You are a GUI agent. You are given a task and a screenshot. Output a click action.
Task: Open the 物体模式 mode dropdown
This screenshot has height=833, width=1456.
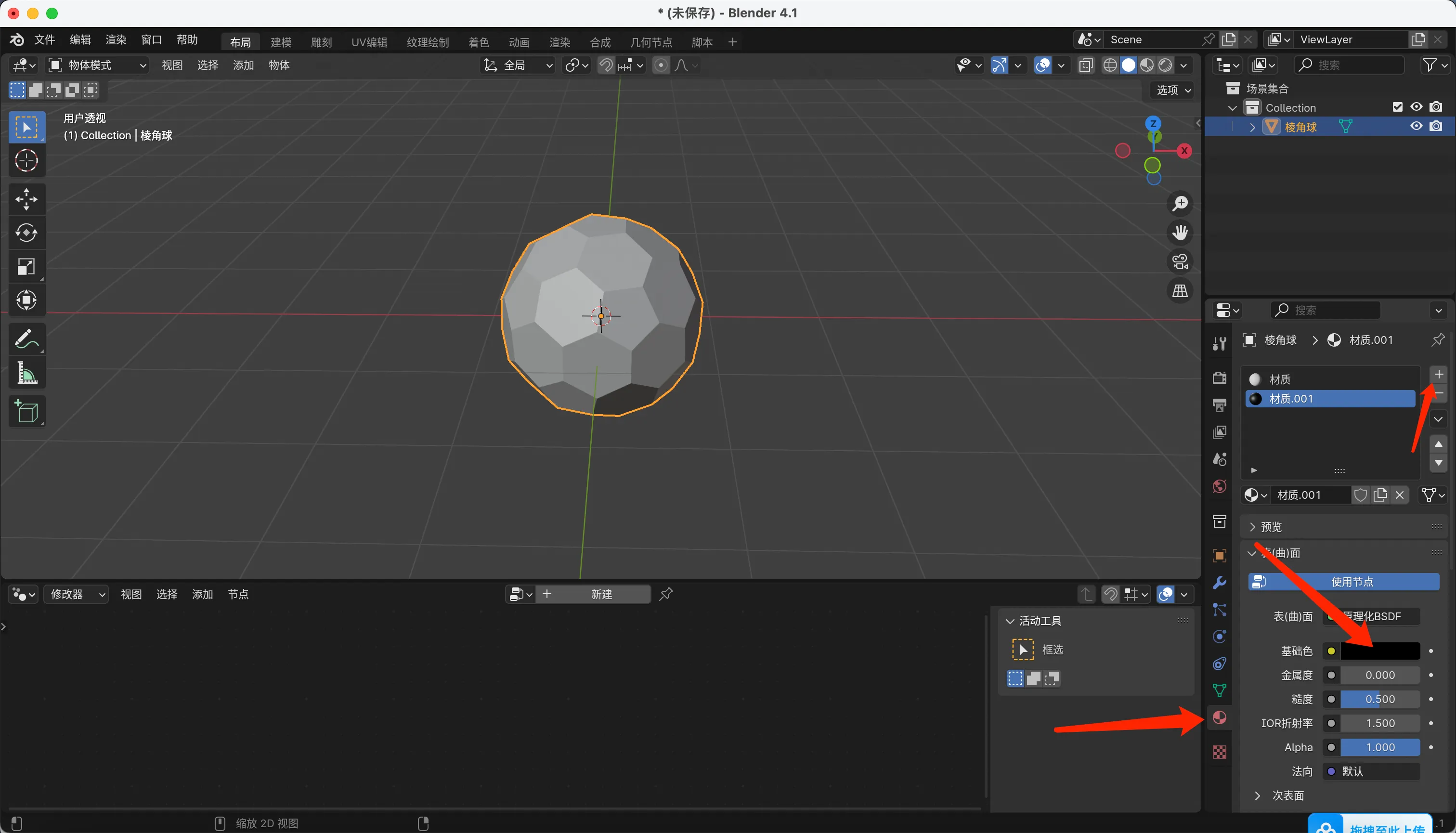[x=97, y=65]
